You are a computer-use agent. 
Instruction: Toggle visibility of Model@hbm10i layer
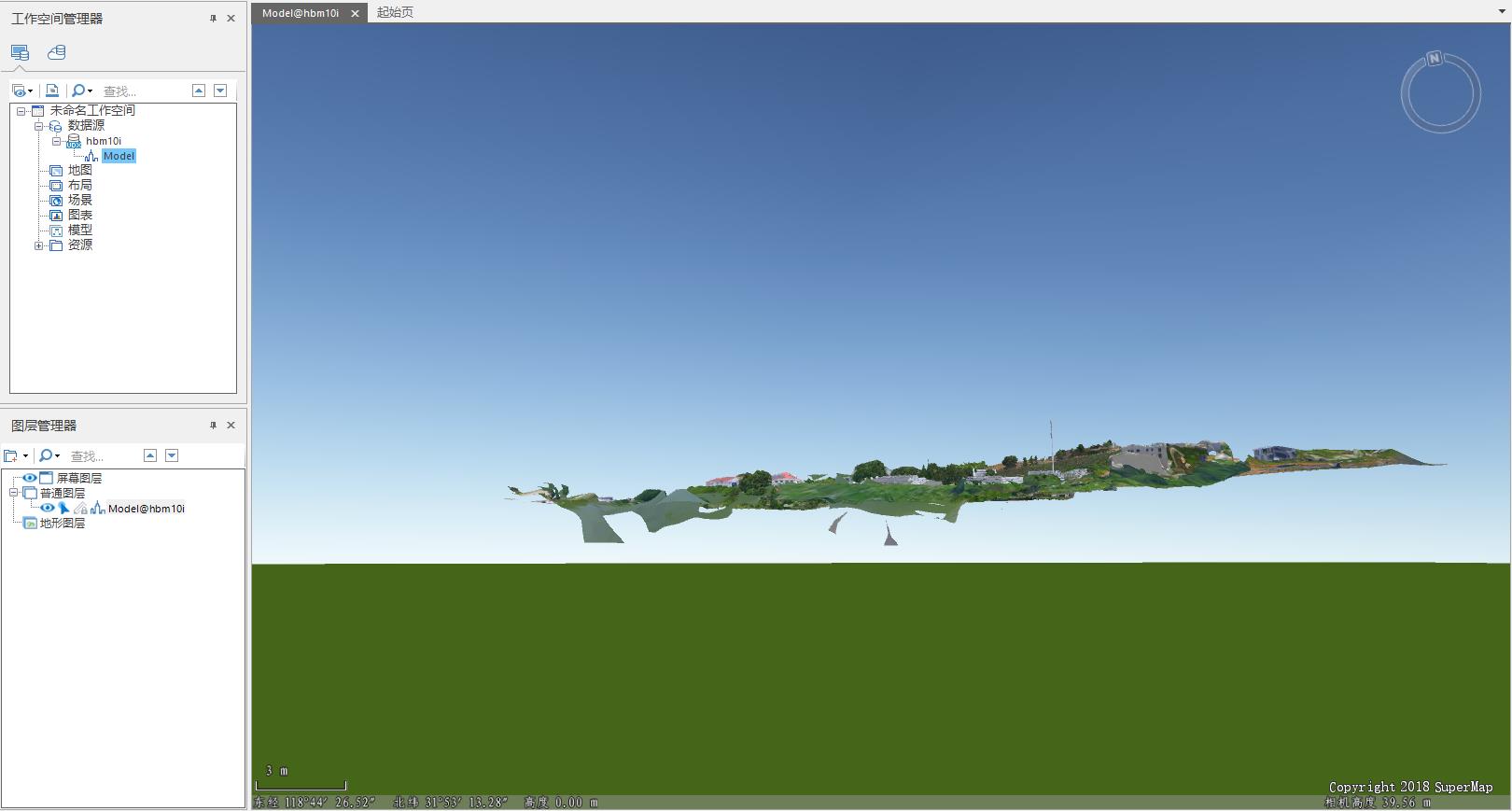[47, 509]
